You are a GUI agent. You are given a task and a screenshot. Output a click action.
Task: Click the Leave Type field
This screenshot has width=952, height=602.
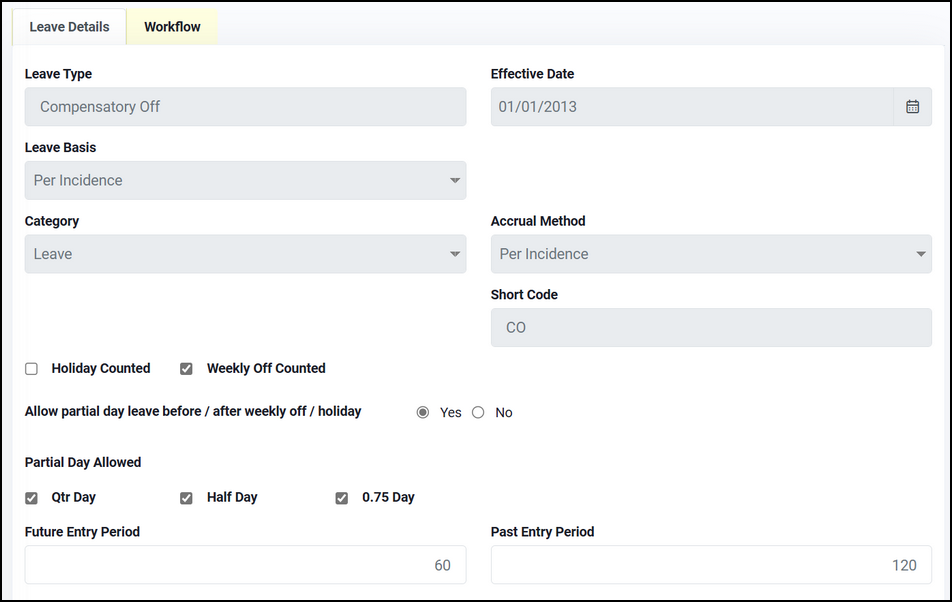pyautogui.click(x=245, y=107)
